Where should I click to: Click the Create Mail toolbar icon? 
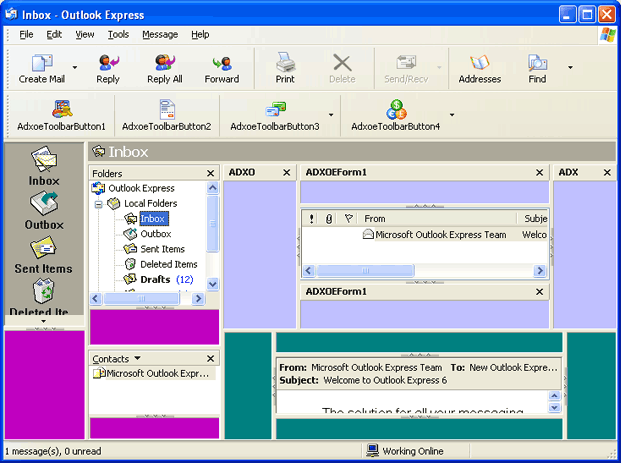(42, 63)
